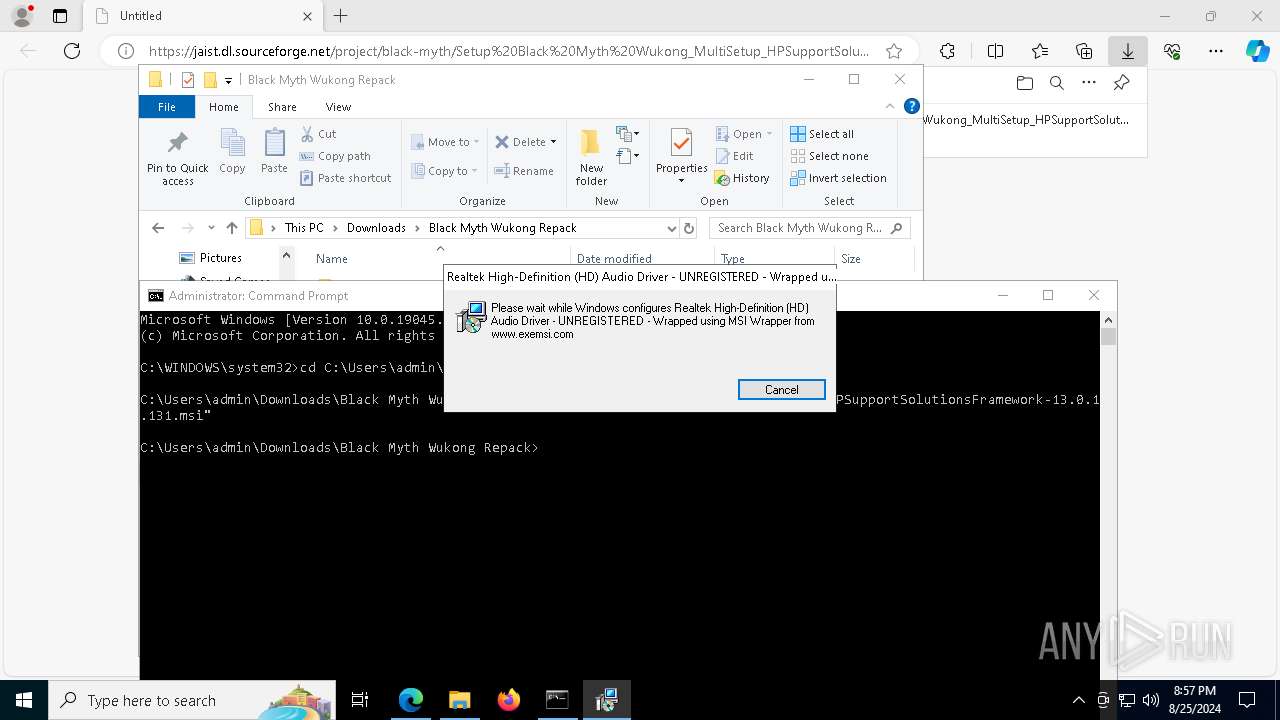The height and width of the screenshot is (720, 1280).
Task: Open Explorer Help question mark icon
Action: click(911, 106)
